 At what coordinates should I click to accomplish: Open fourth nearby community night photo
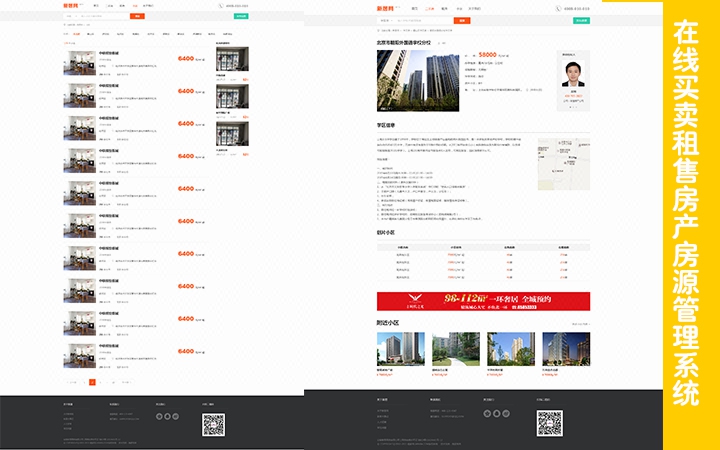(566, 349)
